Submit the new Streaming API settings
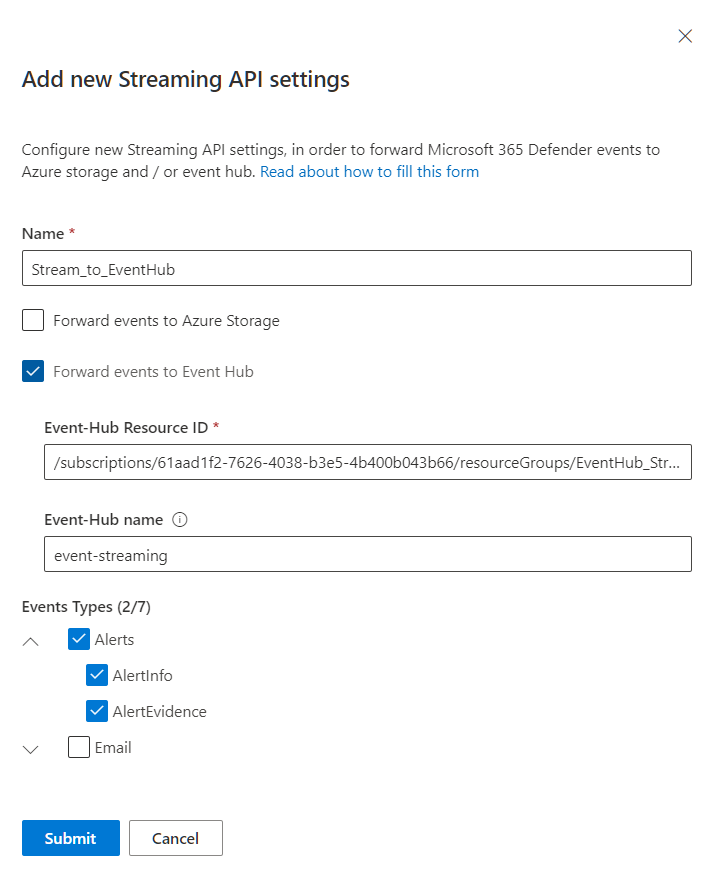This screenshot has height=872, width=717. point(70,838)
